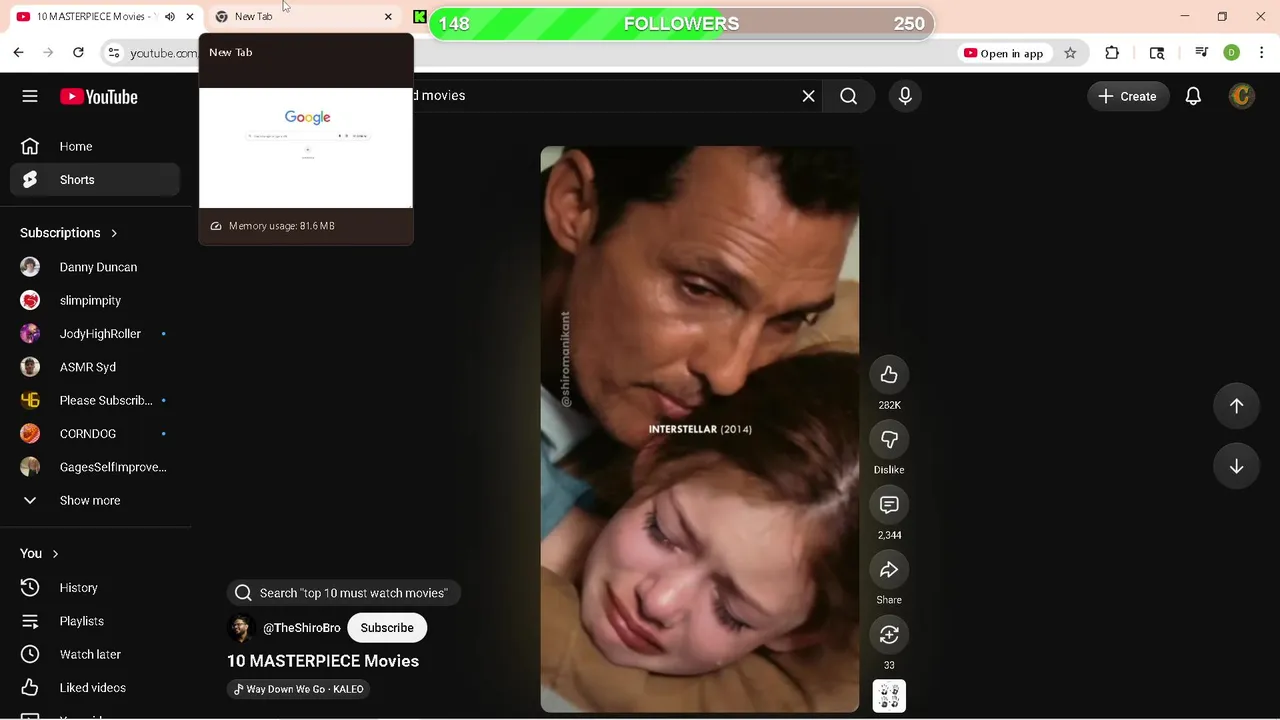Close the New Tab browser tab
The height and width of the screenshot is (720, 1280).
(388, 17)
